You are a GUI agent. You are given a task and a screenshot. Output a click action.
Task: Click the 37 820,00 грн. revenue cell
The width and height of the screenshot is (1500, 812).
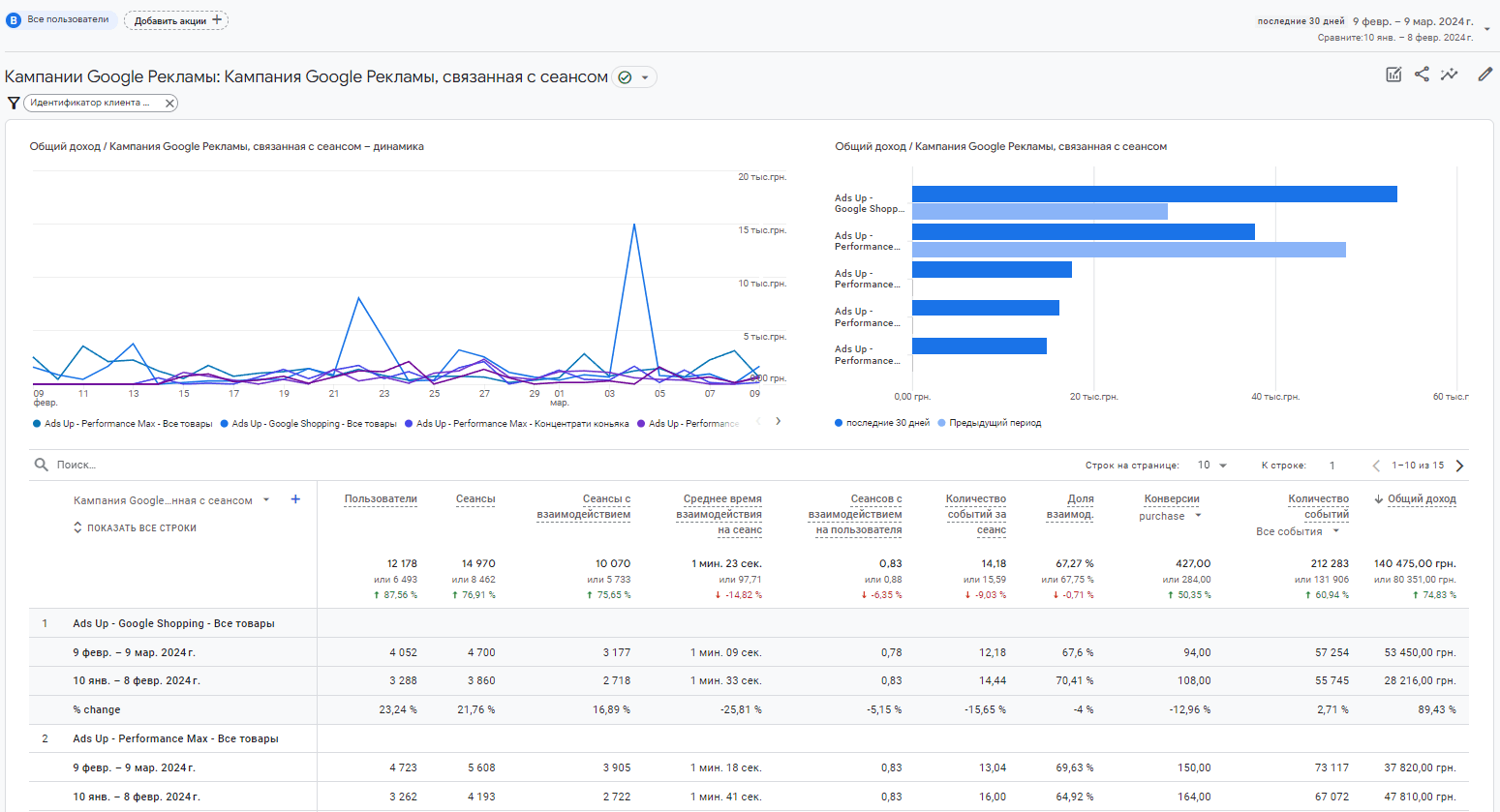click(1420, 767)
